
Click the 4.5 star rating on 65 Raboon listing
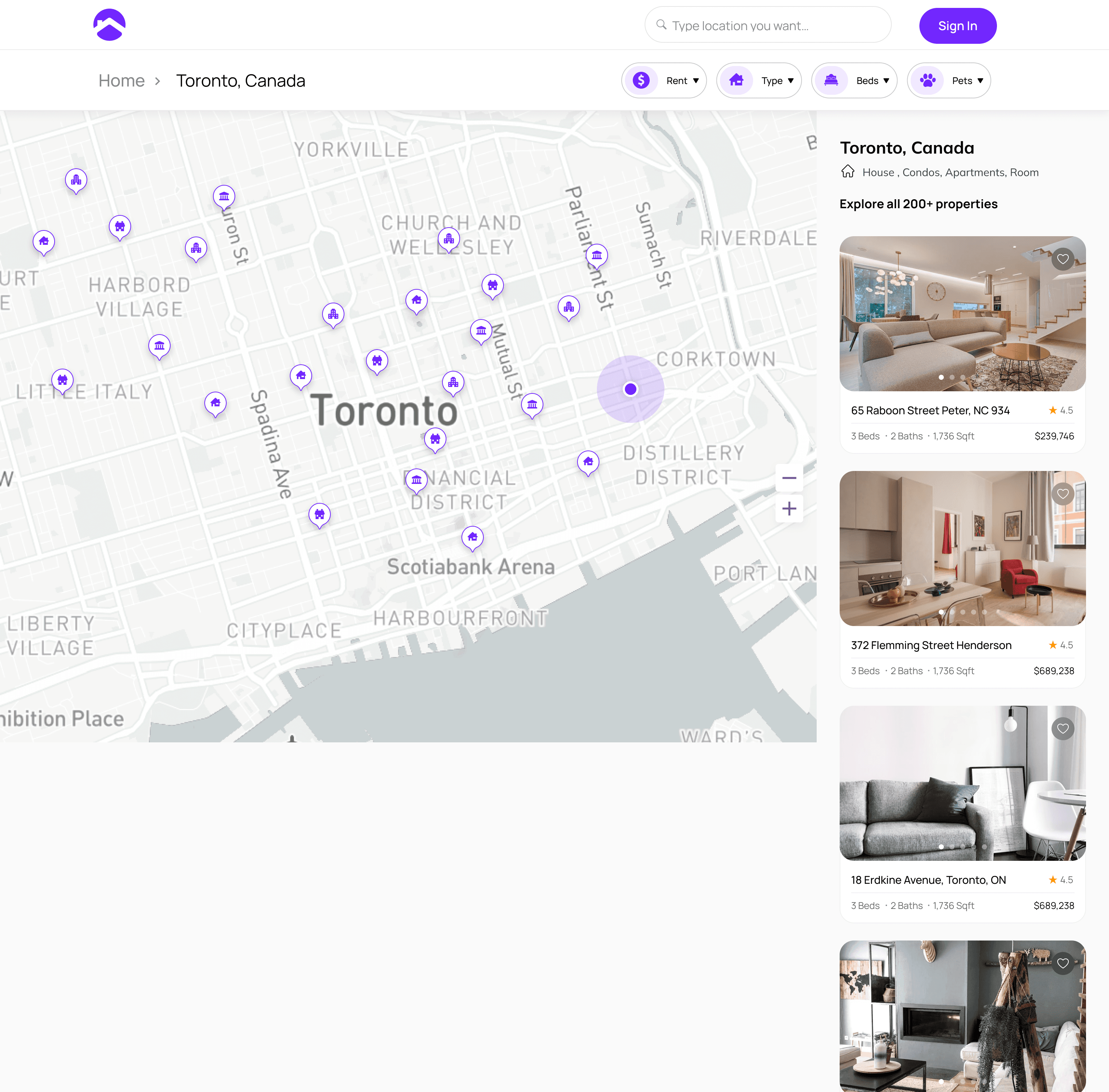[1061, 411]
